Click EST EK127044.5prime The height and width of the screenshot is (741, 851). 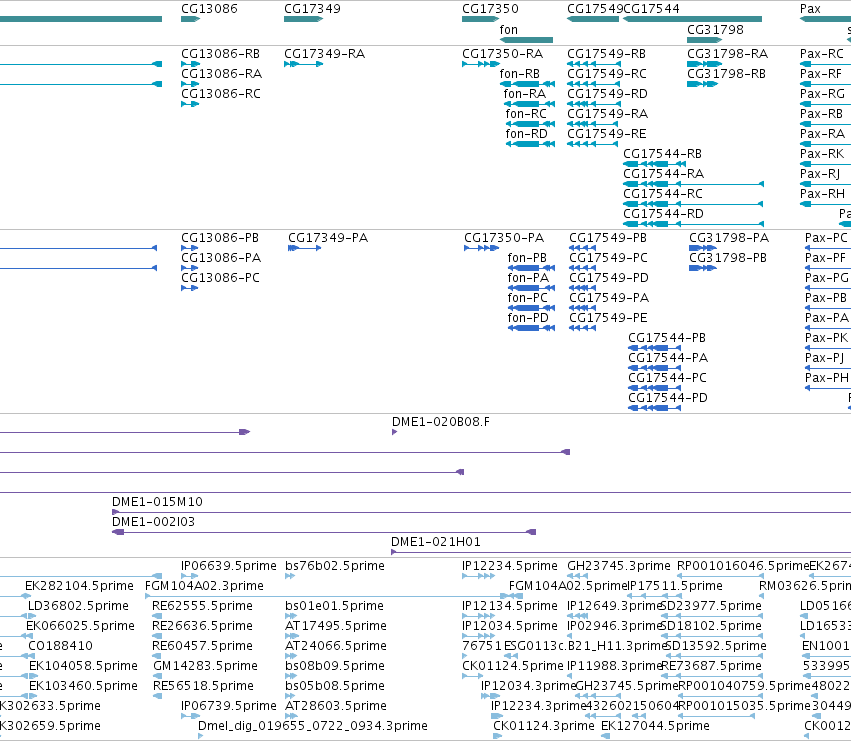coord(655,726)
